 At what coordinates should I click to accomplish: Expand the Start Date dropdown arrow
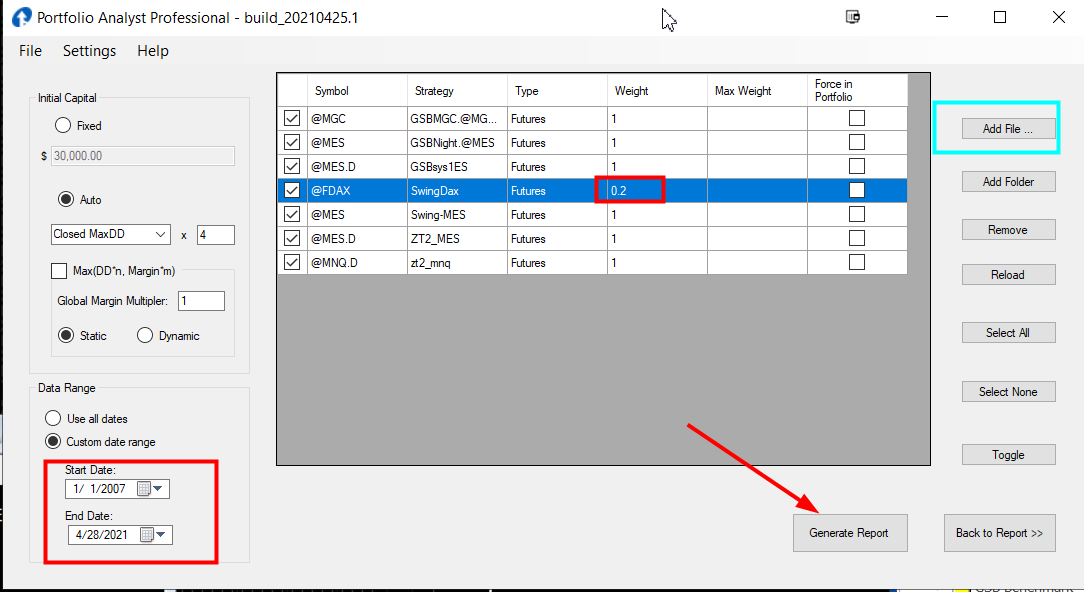[158, 489]
